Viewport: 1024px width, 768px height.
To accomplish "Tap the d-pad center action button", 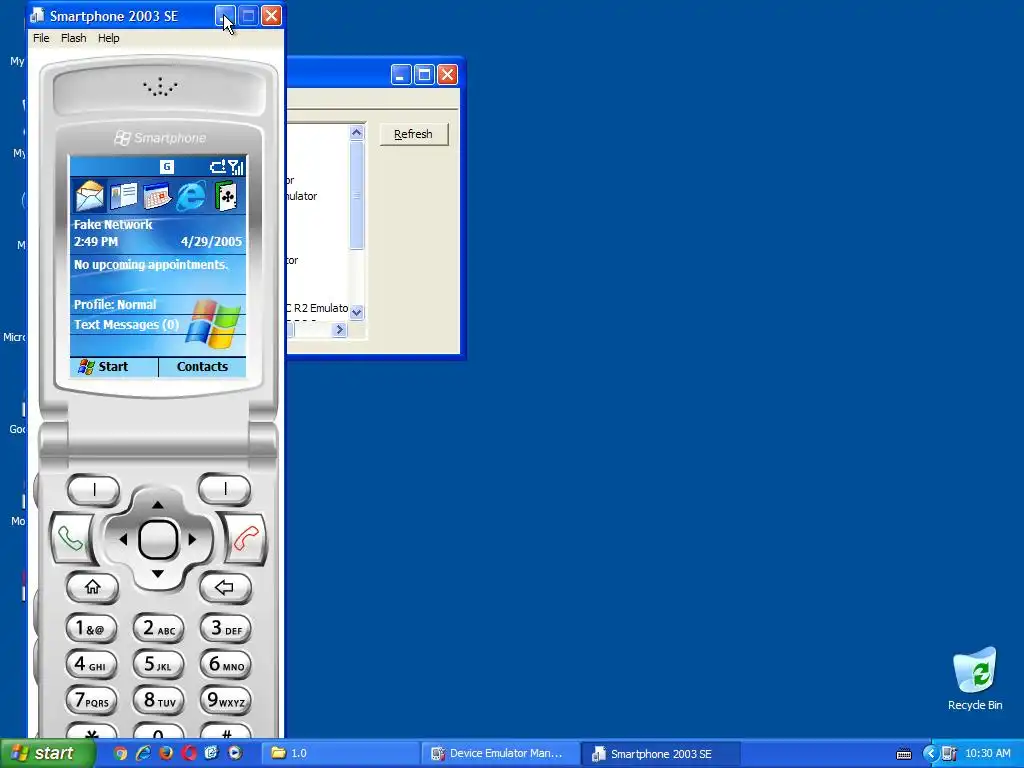I will coord(158,540).
